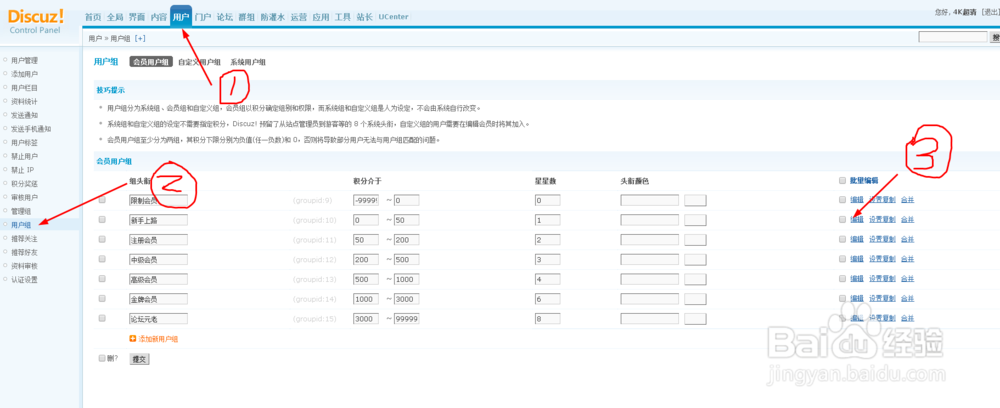Open 推荐好友 in the sidebar
Viewport: 1000px width, 408px height.
tap(25, 252)
